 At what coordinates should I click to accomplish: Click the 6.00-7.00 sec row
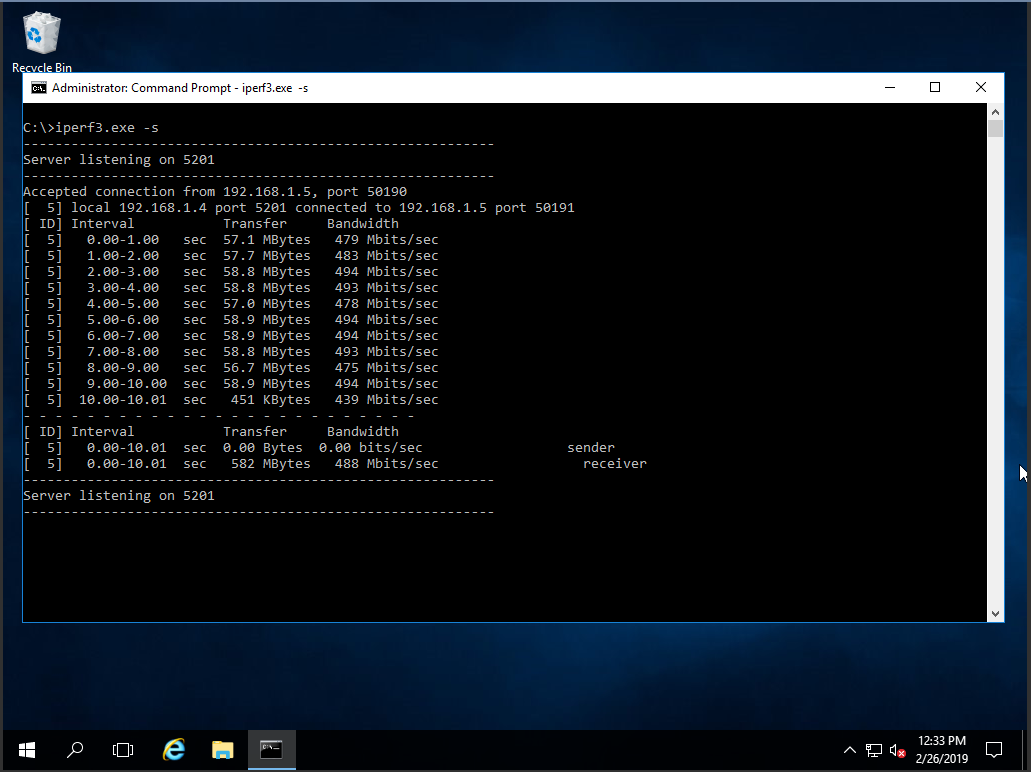coord(231,336)
